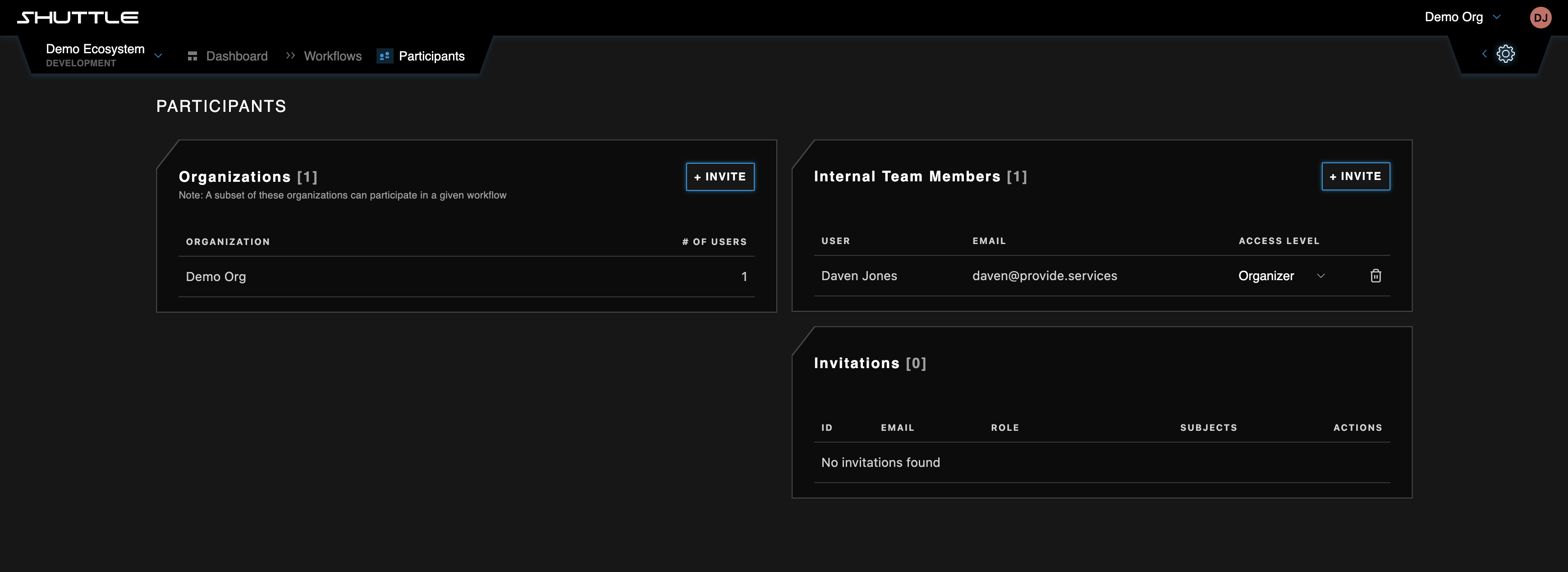Click the USER column header
The image size is (1568, 572).
tap(835, 240)
